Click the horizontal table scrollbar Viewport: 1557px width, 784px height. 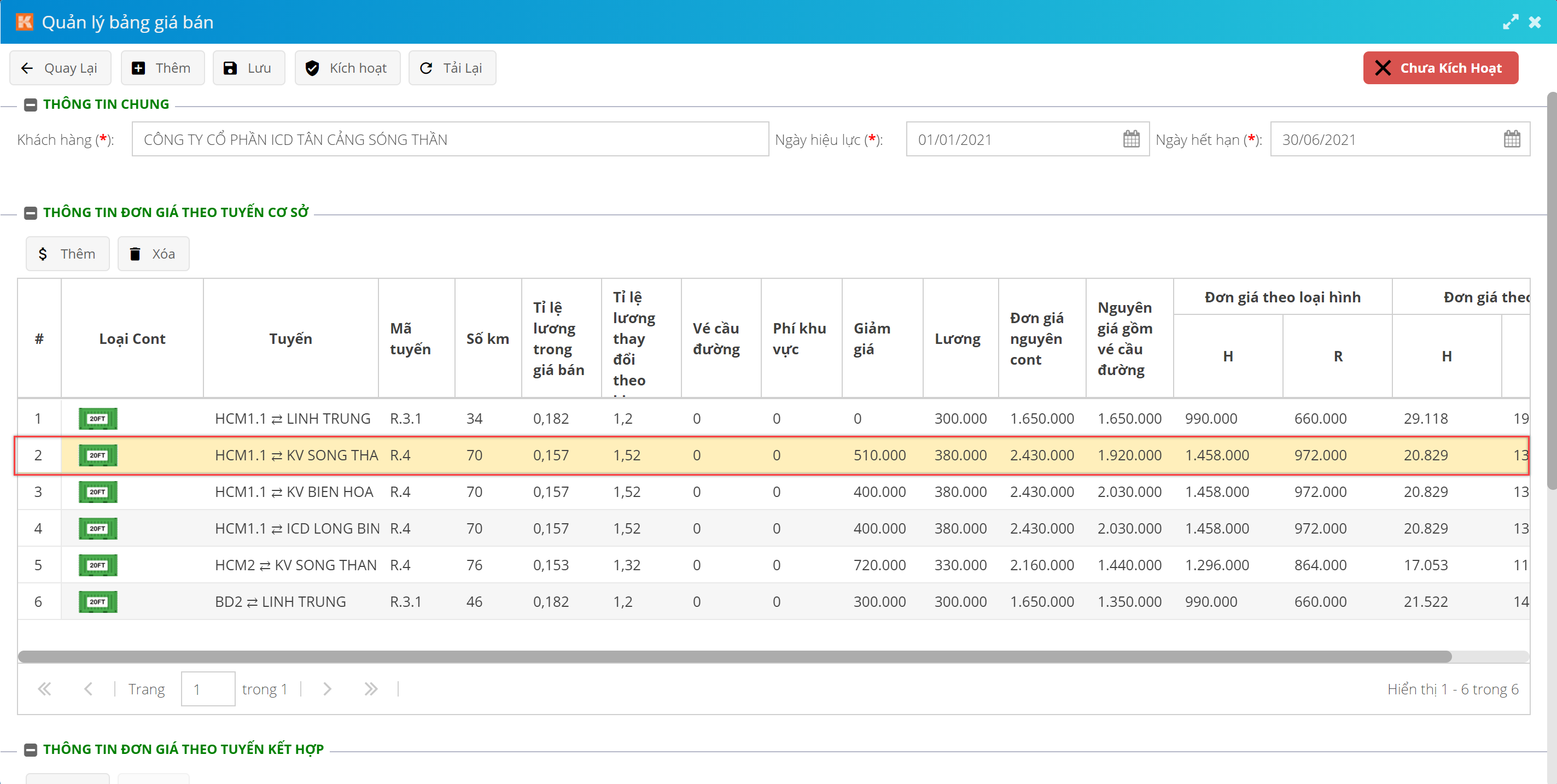coord(734,657)
